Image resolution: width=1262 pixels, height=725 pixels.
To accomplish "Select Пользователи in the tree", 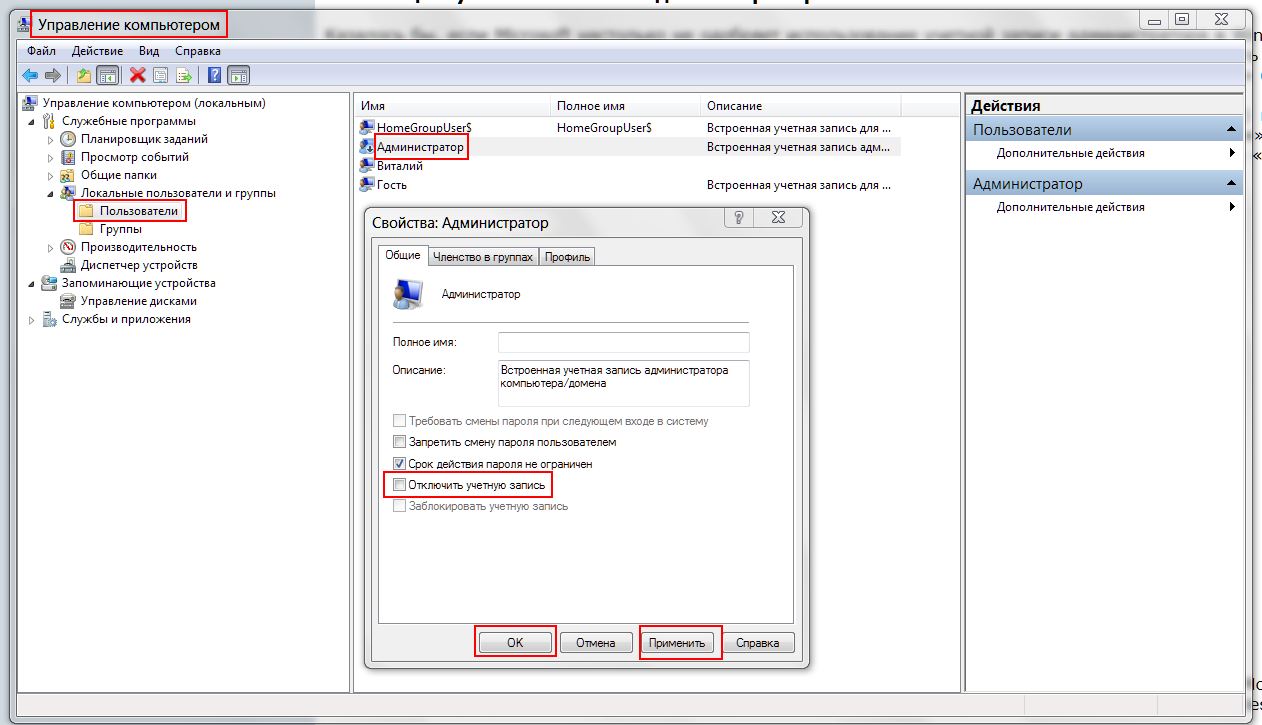I will [x=138, y=211].
